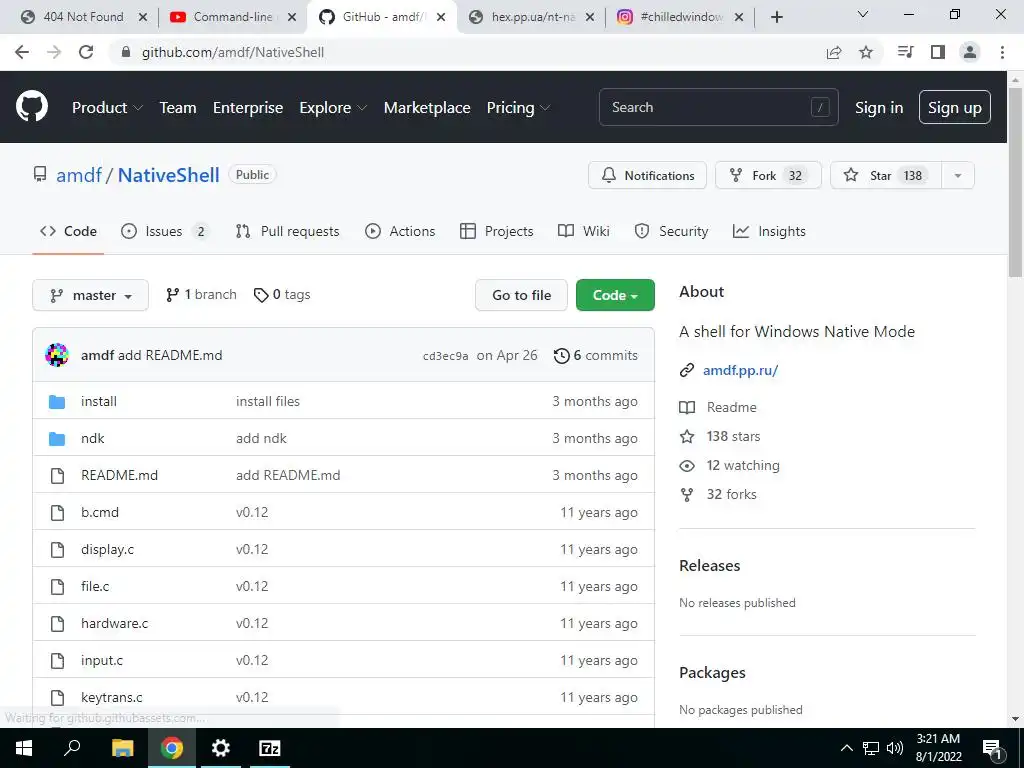Click the browser address bar URL
1024x768 pixels.
click(x=232, y=52)
